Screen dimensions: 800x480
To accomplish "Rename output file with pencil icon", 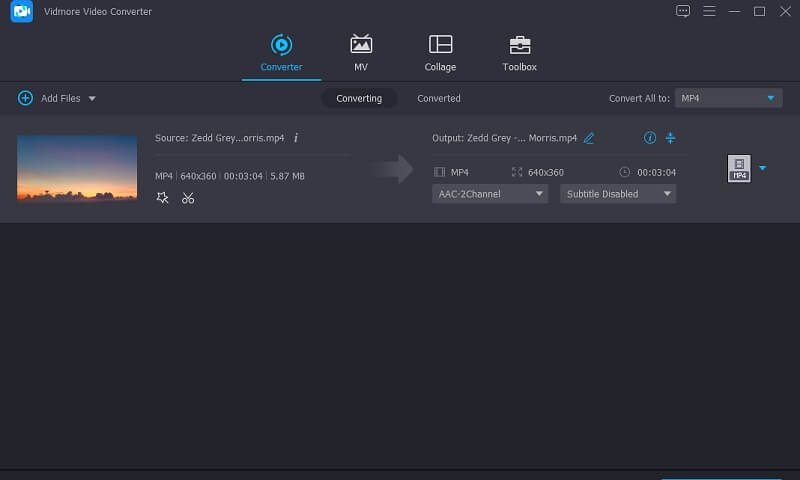I will click(589, 138).
